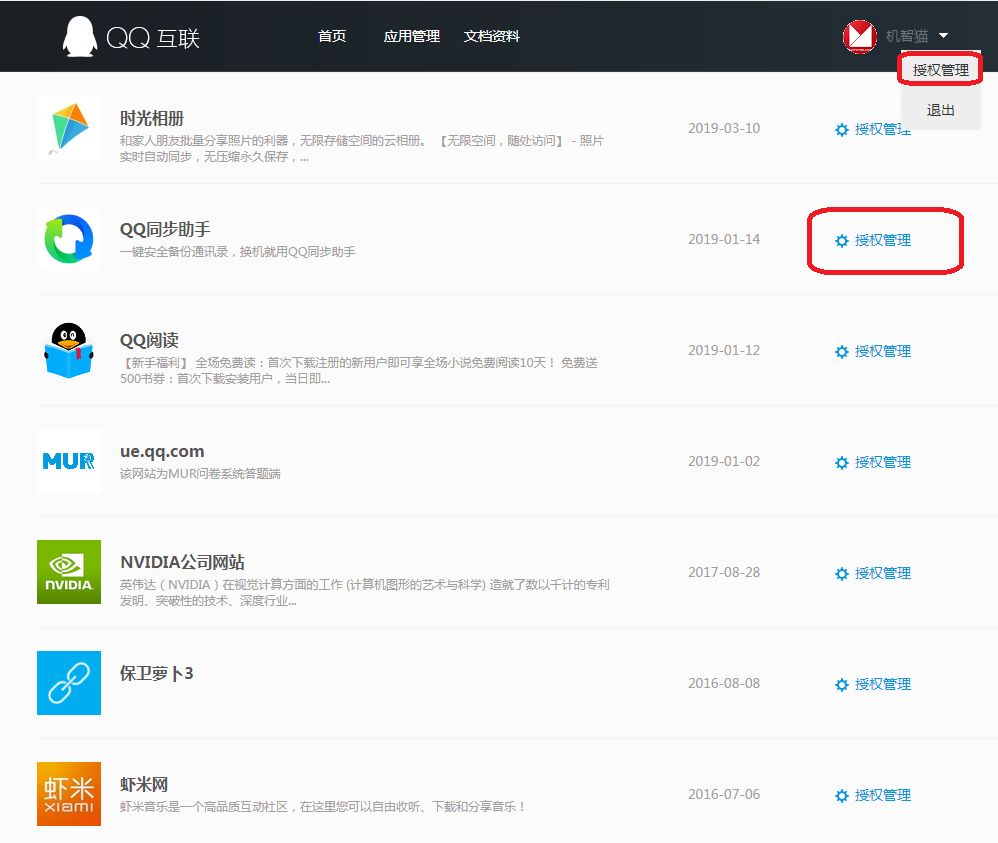Screen dimensions: 998x843
Task: Expand the 机智猫 account dropdown arrow
Action: pyautogui.click(x=943, y=35)
